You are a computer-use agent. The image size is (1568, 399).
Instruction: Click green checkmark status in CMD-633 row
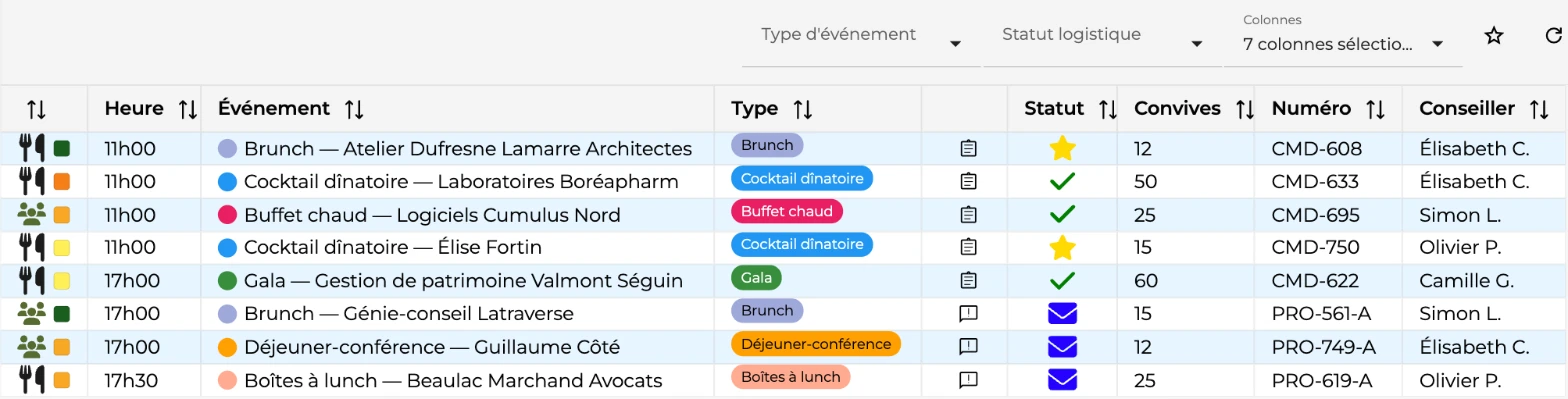[1062, 182]
